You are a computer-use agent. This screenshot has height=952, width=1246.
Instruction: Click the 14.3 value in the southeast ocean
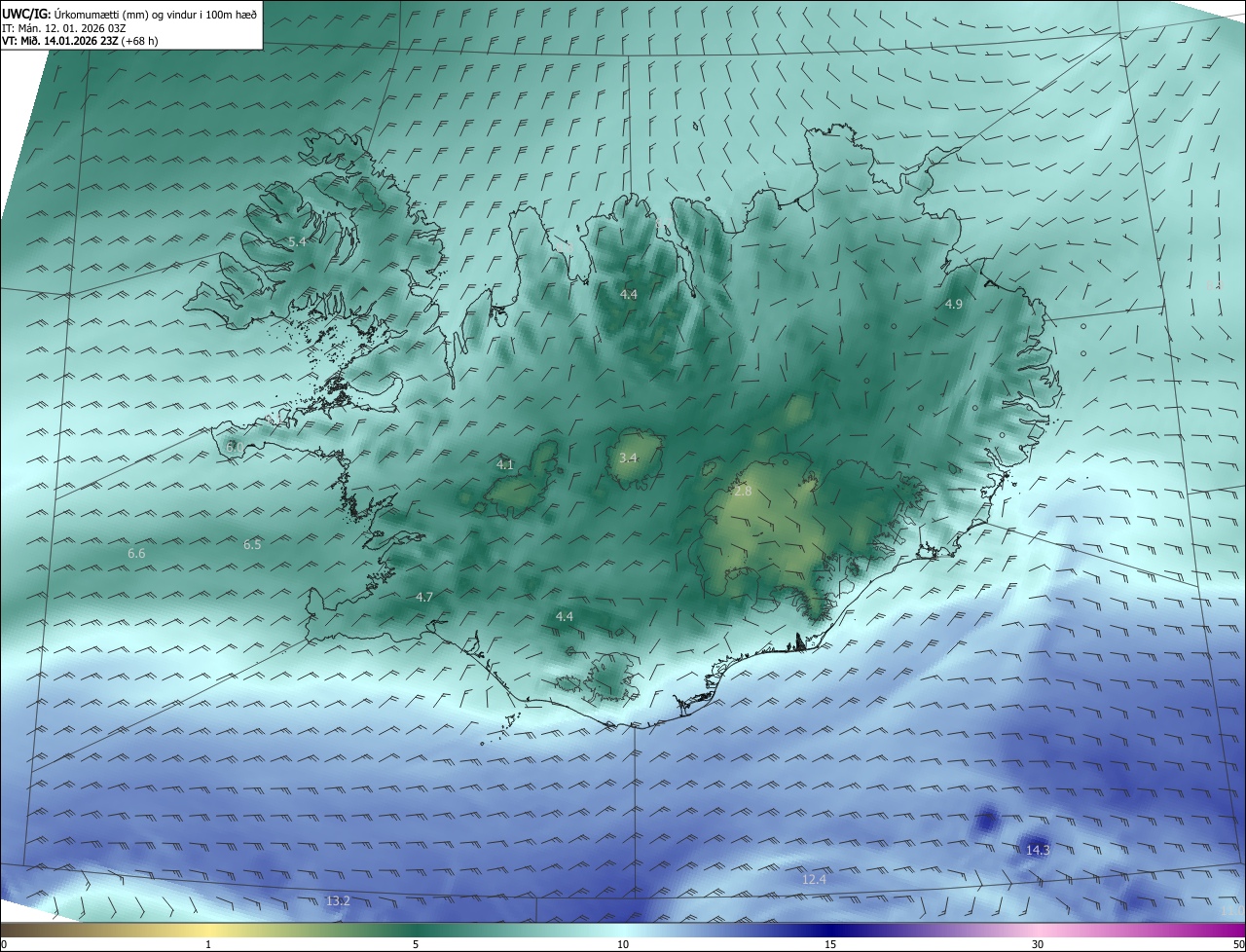[x=1038, y=851]
